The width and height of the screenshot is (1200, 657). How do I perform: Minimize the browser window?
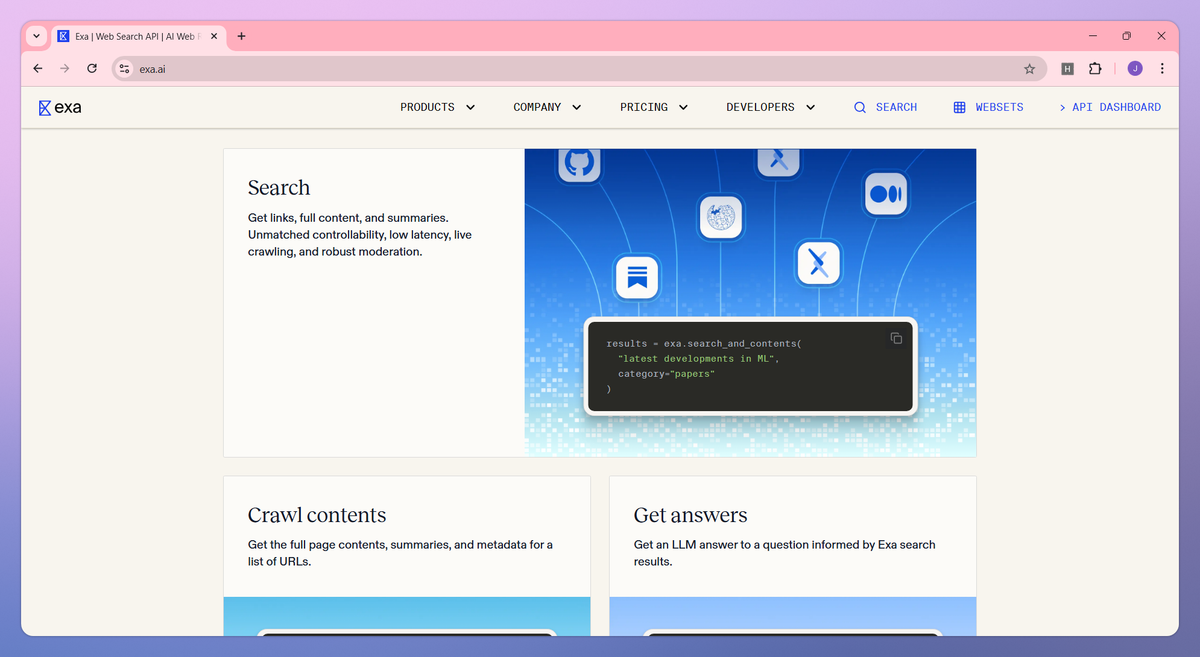(x=1092, y=36)
